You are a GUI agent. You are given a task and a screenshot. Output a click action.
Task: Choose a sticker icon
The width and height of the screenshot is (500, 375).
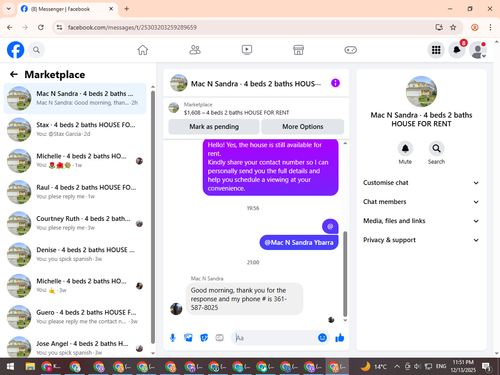tap(204, 338)
